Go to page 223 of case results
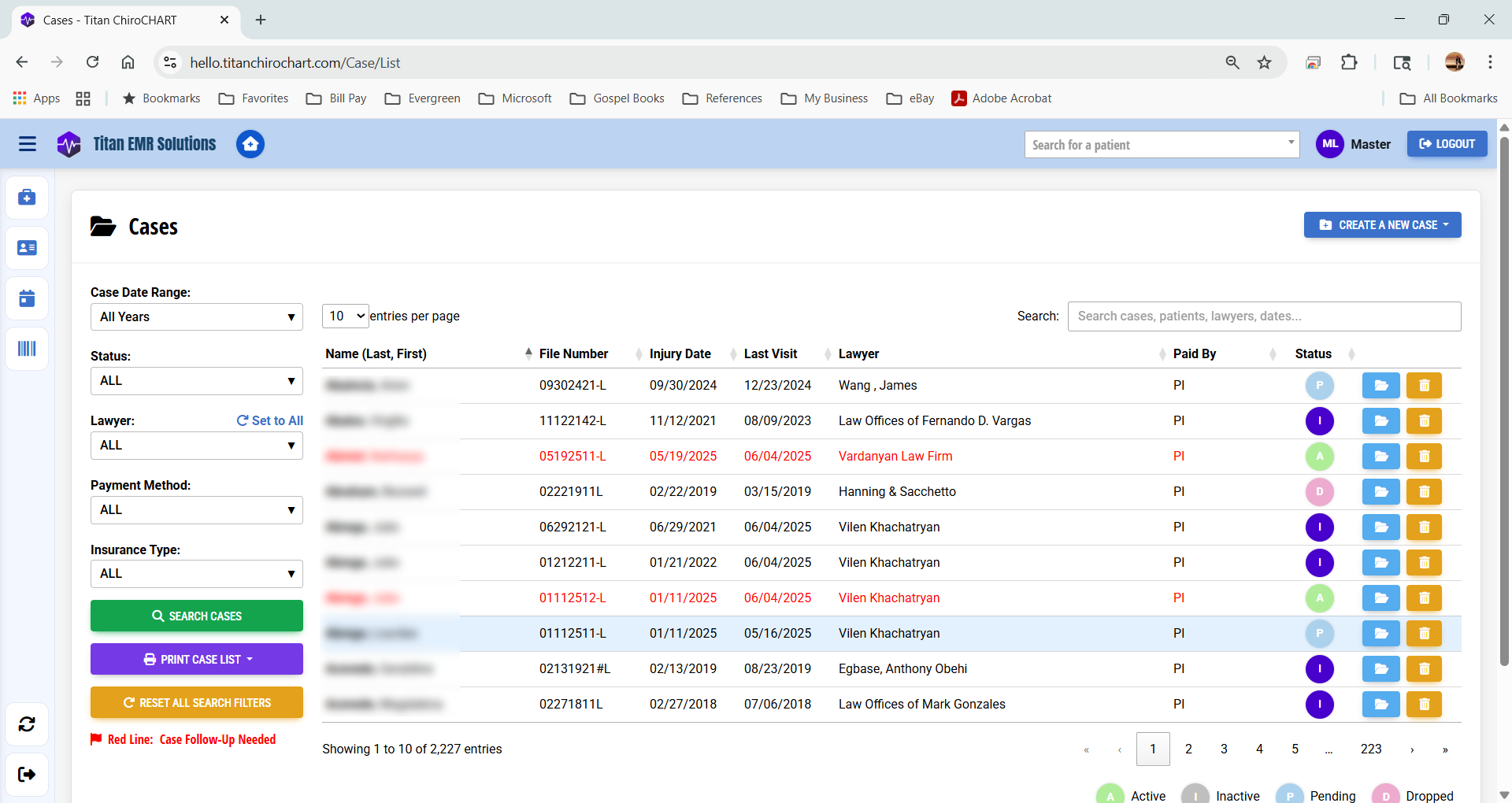Image resolution: width=1512 pixels, height=803 pixels. click(x=1372, y=749)
